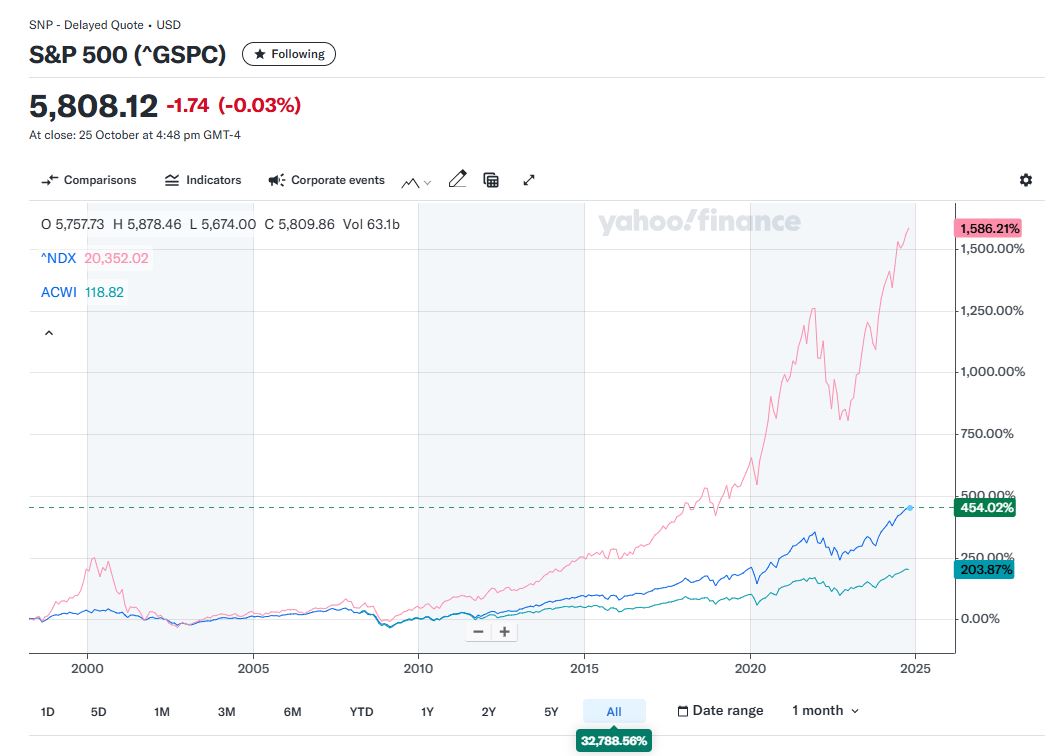Open the chart settings gear icon

tap(1025, 180)
